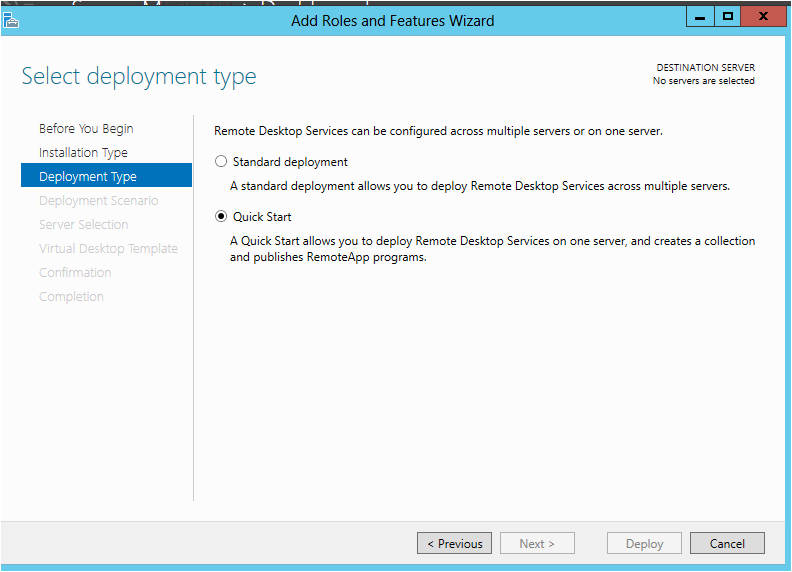The width and height of the screenshot is (792, 572).
Task: Click the wizard icon in title bar
Action: tap(11, 20)
